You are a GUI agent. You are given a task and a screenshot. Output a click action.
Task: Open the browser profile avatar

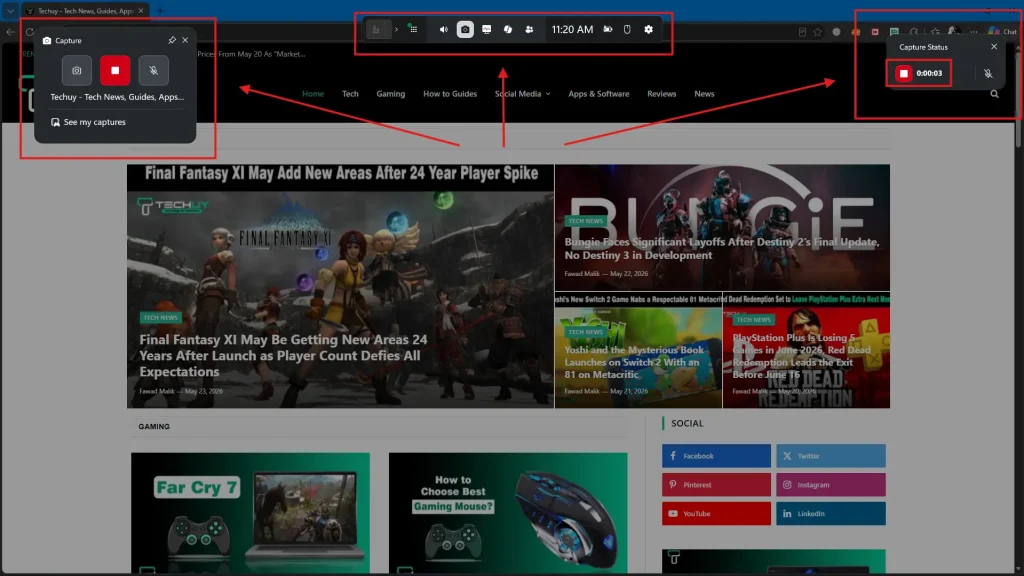point(954,31)
